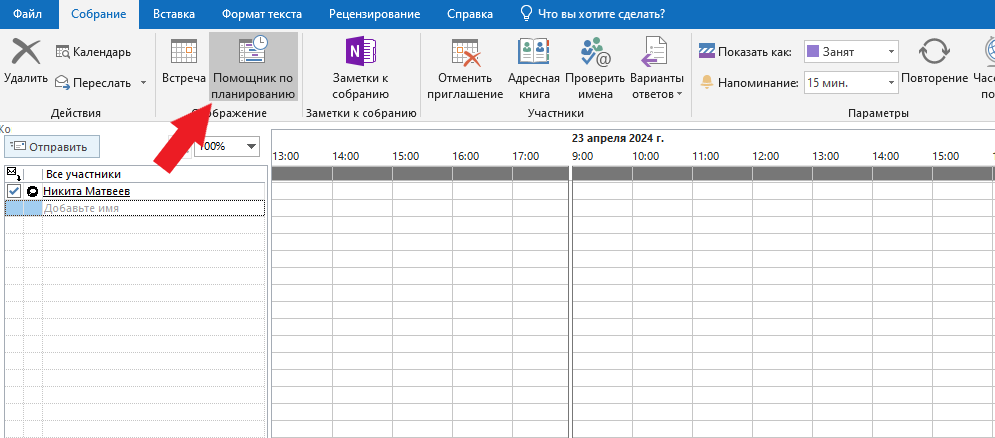Open Помощник по планированию view
Viewport: 995px width, 438px height.
[x=253, y=66]
